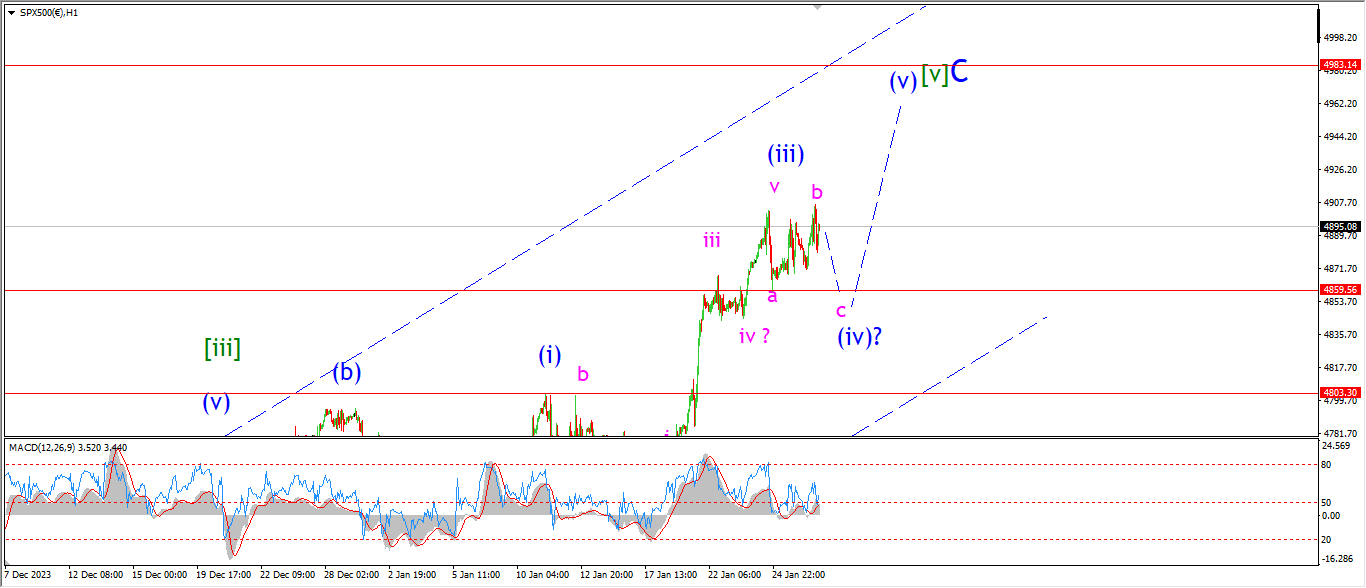This screenshot has height=588, width=1366.
Task: Select the red 4859.56 price tag
Action: click(1339, 290)
